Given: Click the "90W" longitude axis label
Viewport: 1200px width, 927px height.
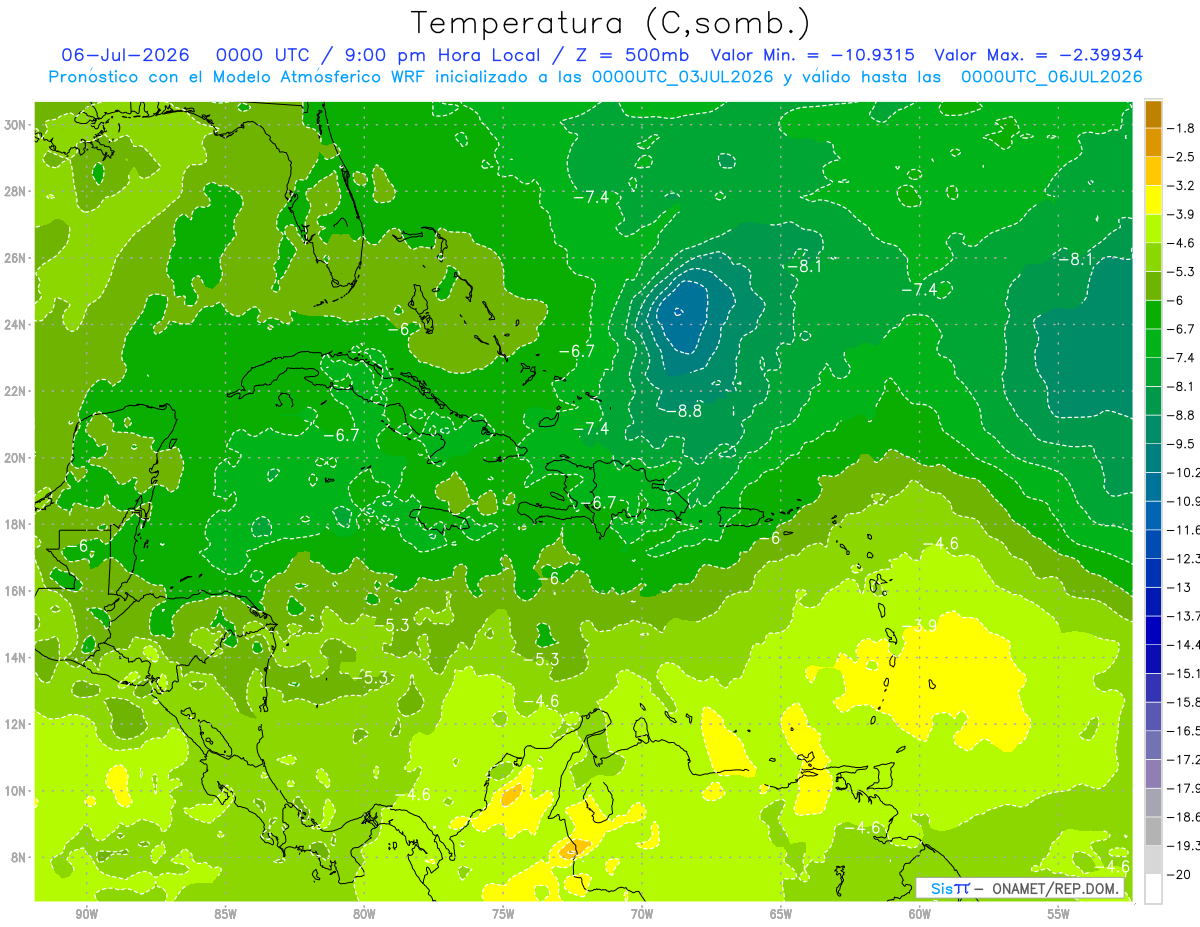Looking at the screenshot, I should (x=86, y=914).
